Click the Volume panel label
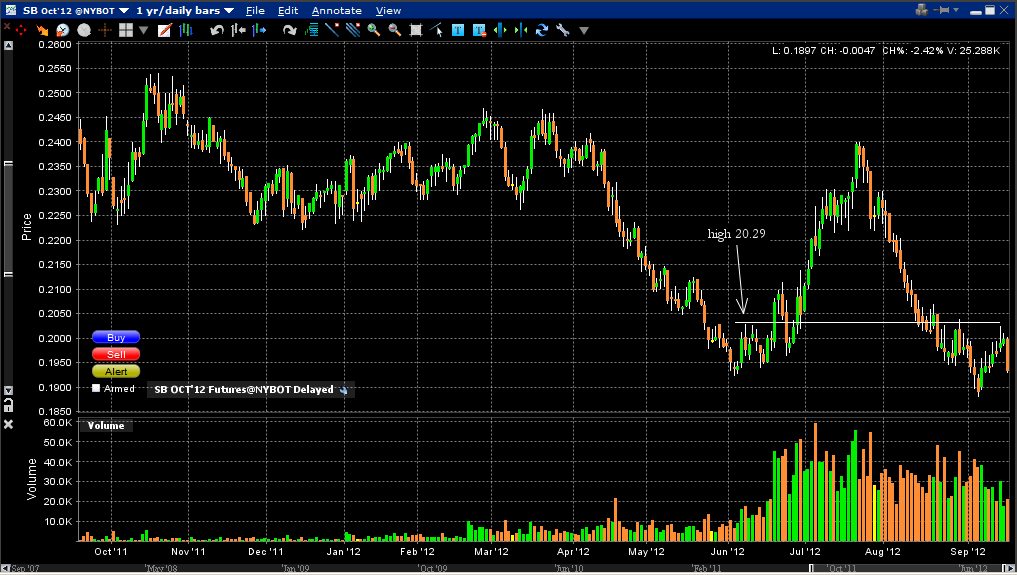This screenshot has width=1017, height=575. click(106, 426)
